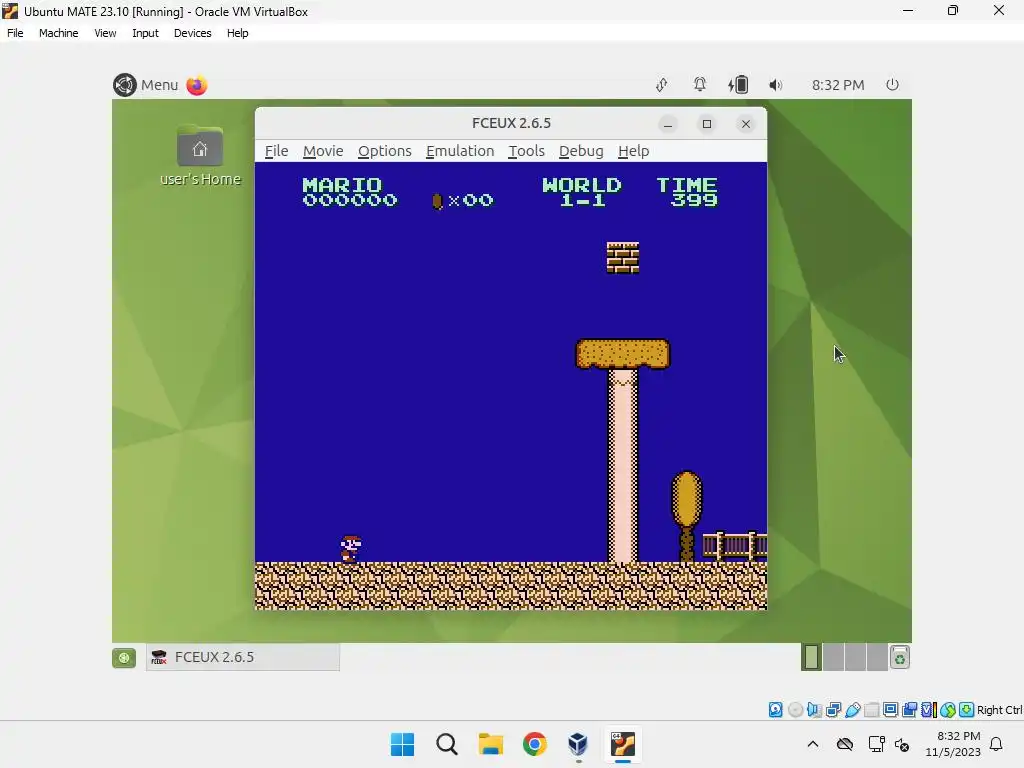Open VirtualBox Help menu
The width and height of the screenshot is (1024, 768).
point(238,33)
